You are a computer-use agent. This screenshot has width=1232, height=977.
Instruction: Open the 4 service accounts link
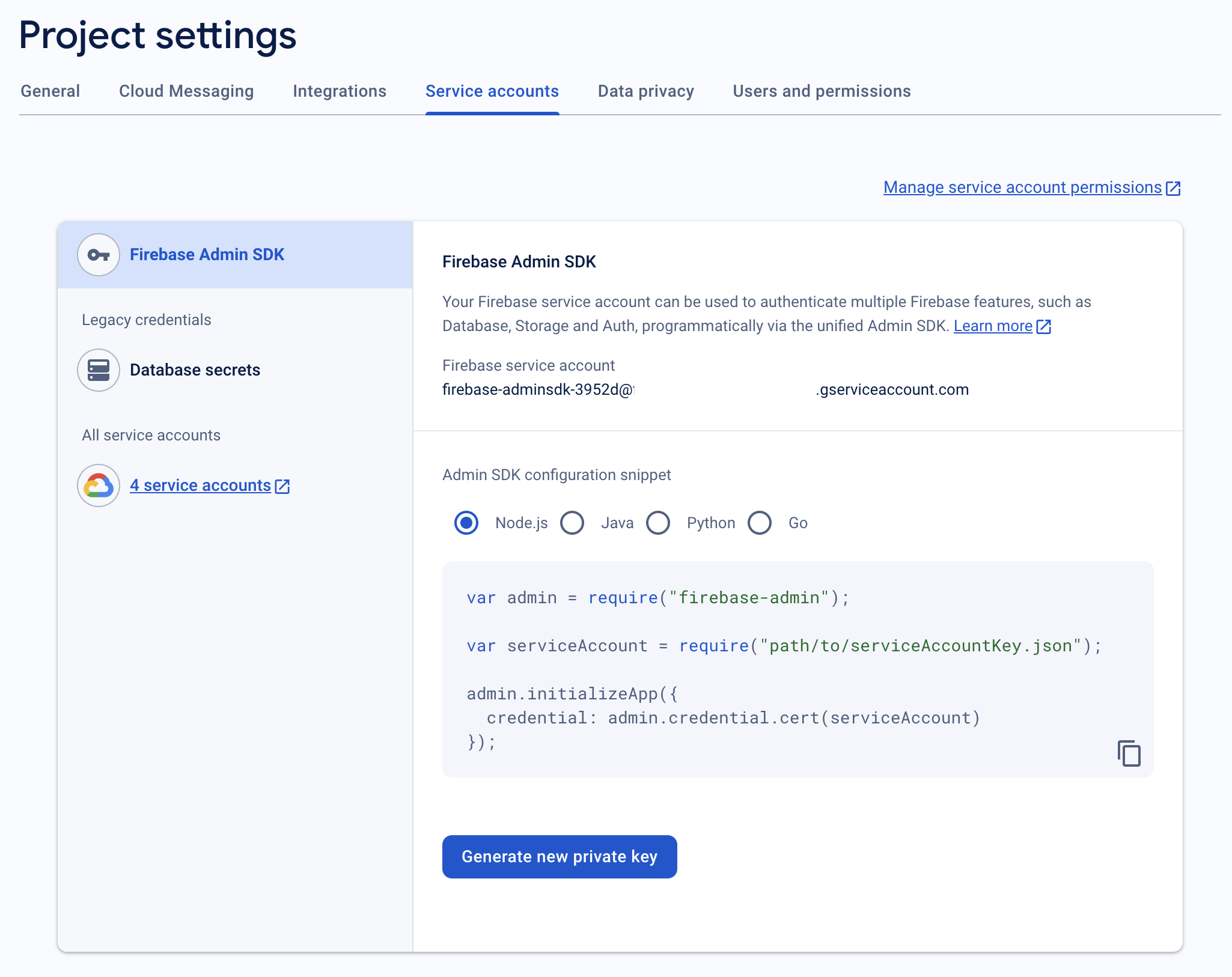200,485
